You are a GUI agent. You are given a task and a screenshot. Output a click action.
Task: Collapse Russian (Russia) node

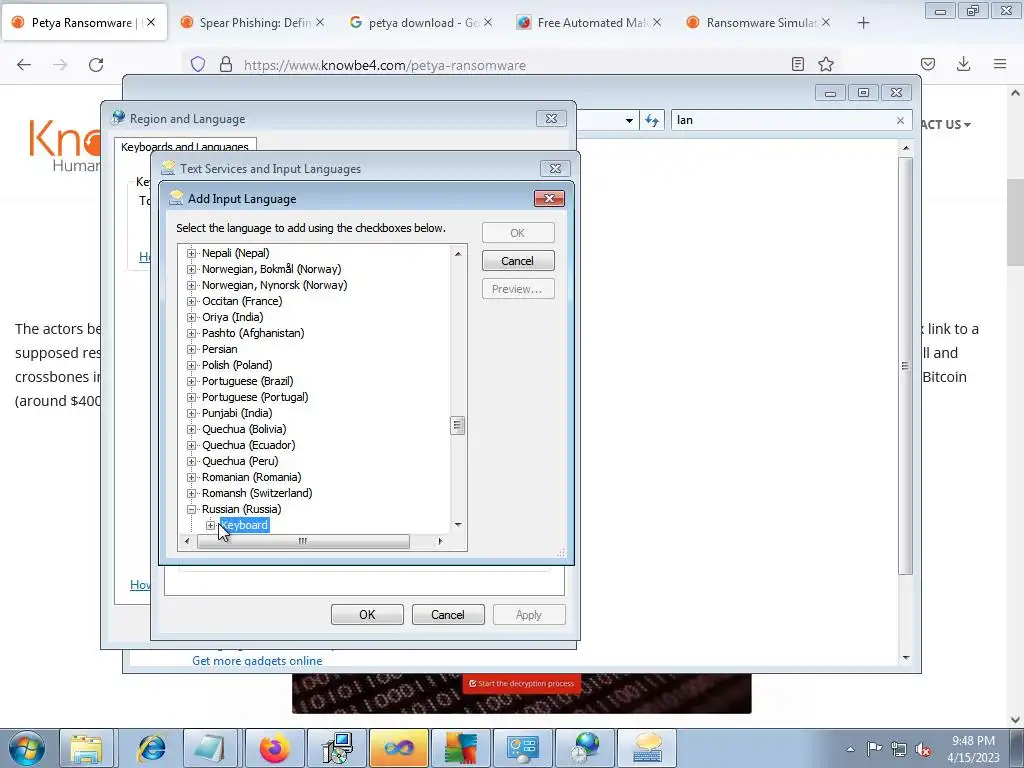tap(191, 509)
